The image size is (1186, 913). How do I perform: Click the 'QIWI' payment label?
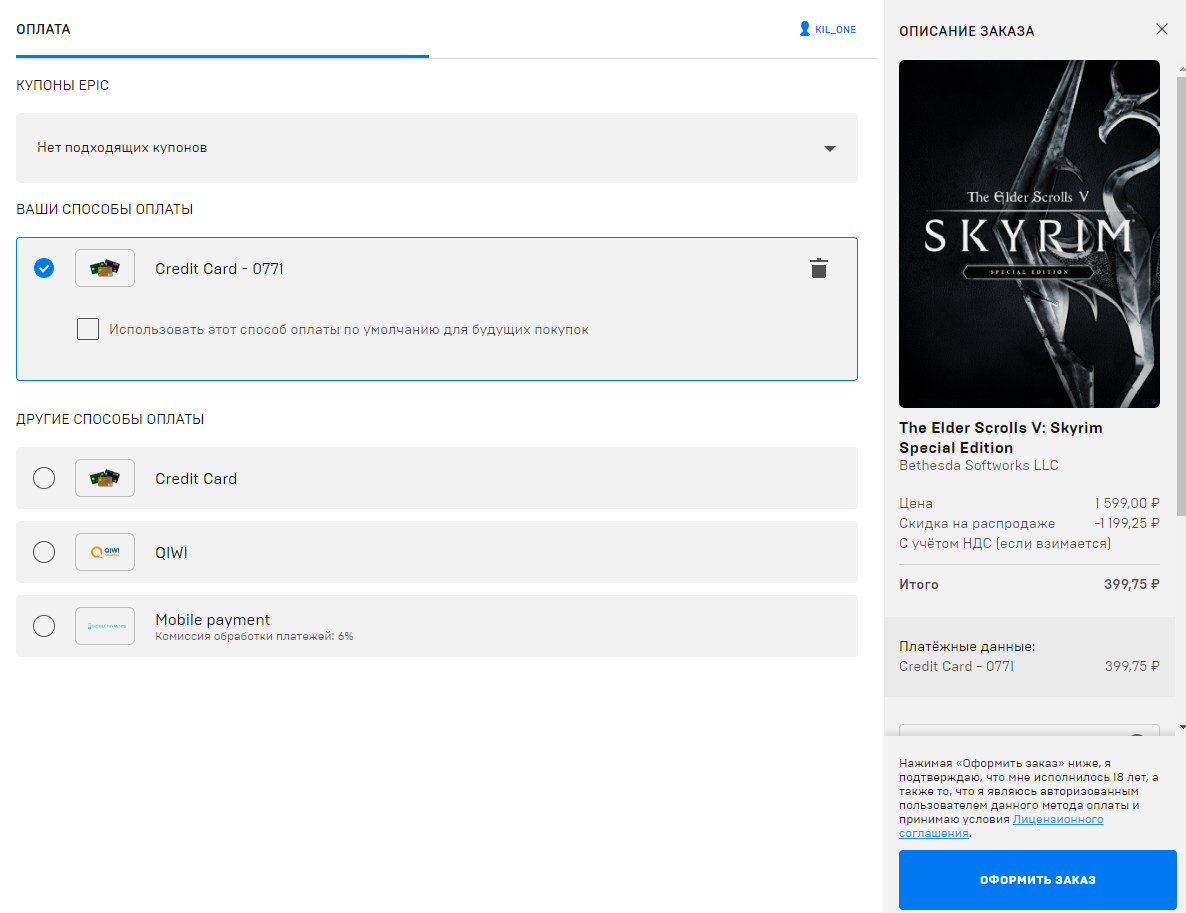tap(171, 553)
